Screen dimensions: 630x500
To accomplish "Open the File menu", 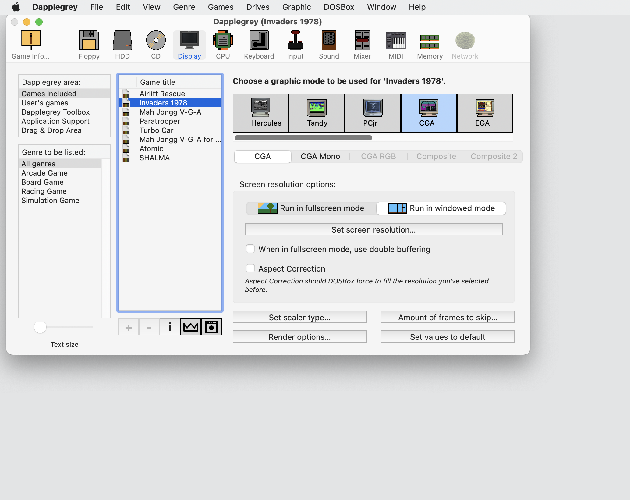I will [x=96, y=7].
